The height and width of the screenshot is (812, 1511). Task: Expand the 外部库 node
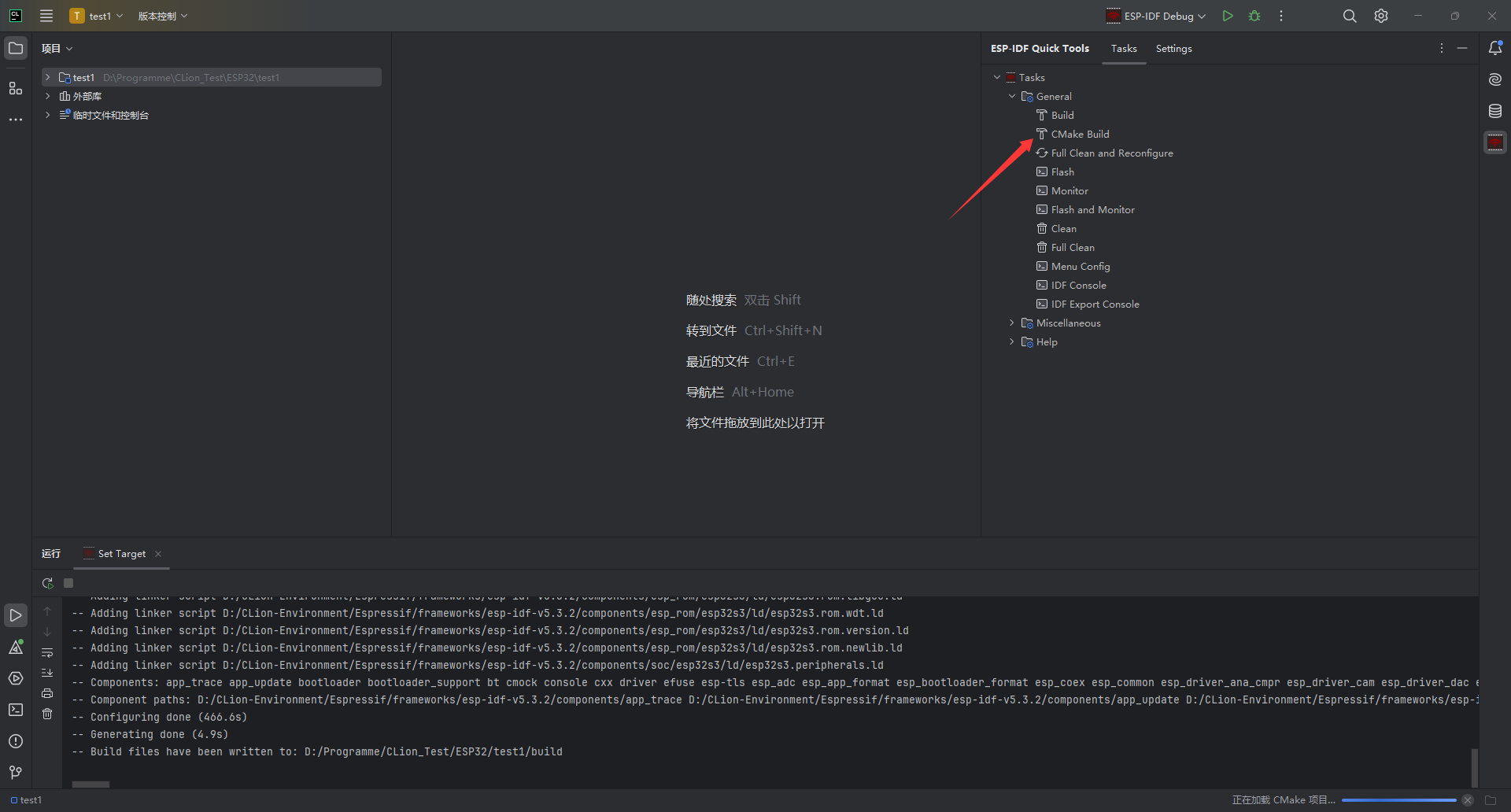pos(48,96)
